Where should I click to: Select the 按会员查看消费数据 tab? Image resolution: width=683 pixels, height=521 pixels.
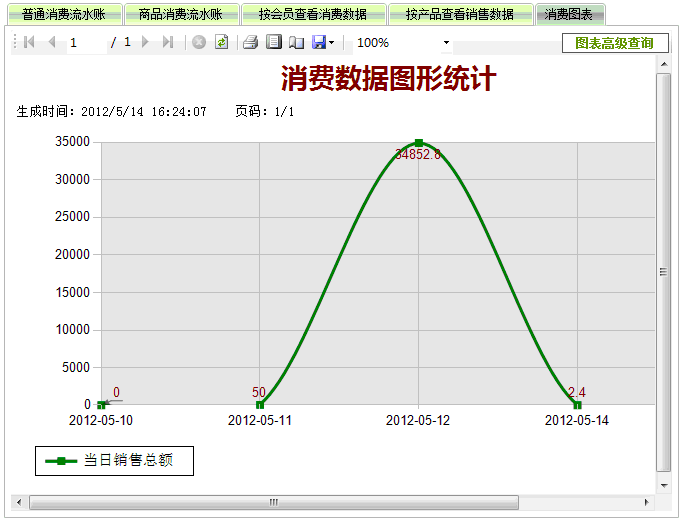click(312, 14)
